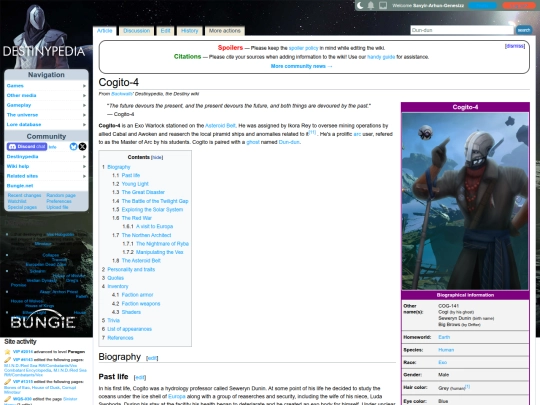Open the Edit tab
Screen dimensions: 540x405
click(165, 31)
